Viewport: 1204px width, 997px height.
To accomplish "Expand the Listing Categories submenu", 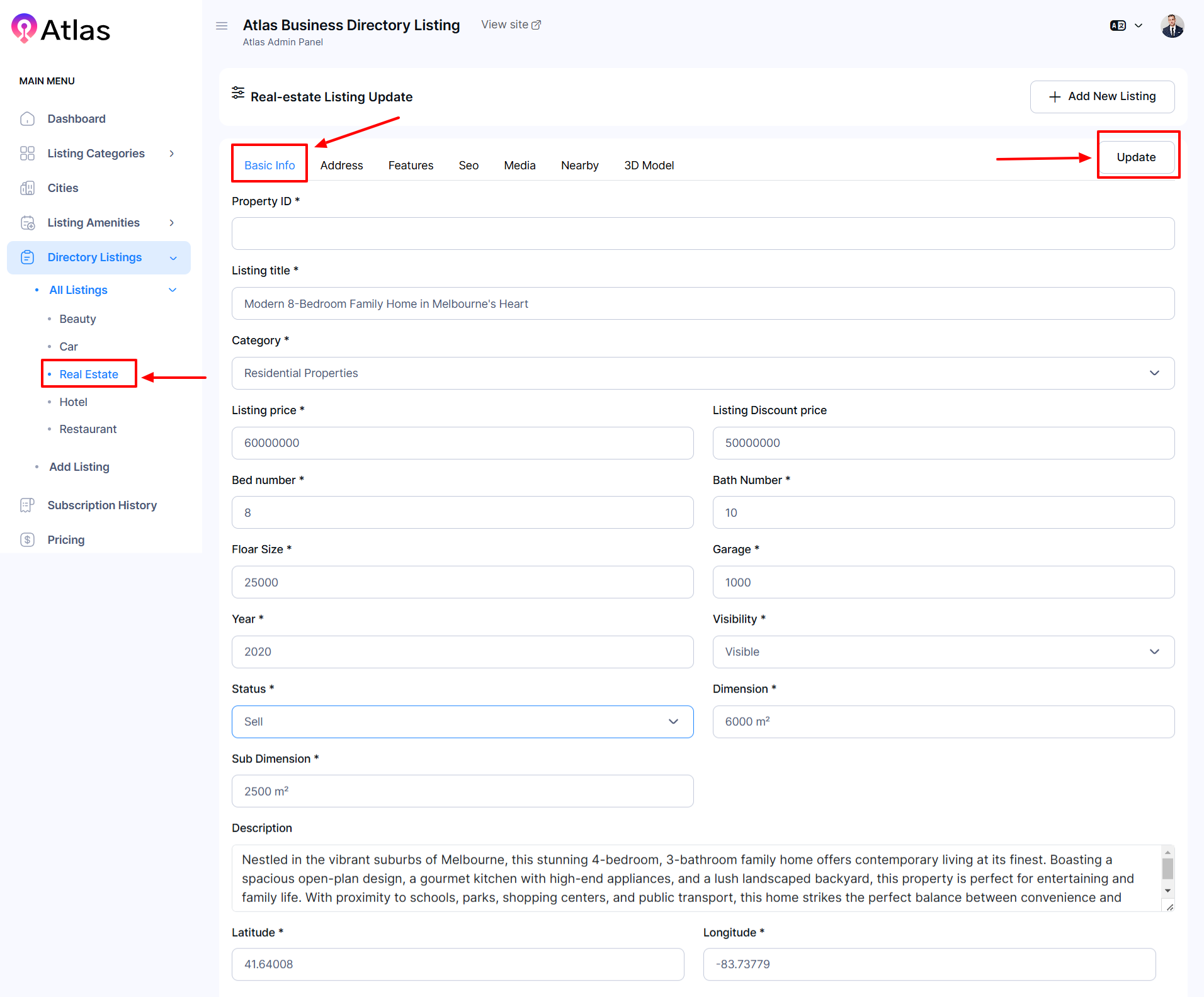I will point(171,154).
